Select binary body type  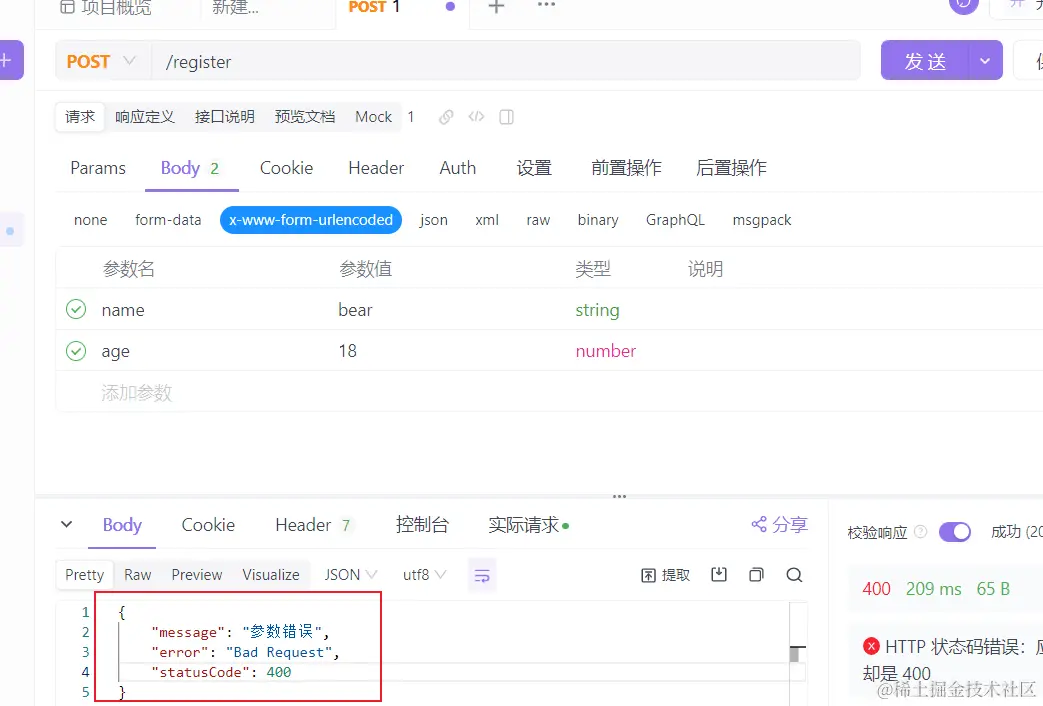598,220
